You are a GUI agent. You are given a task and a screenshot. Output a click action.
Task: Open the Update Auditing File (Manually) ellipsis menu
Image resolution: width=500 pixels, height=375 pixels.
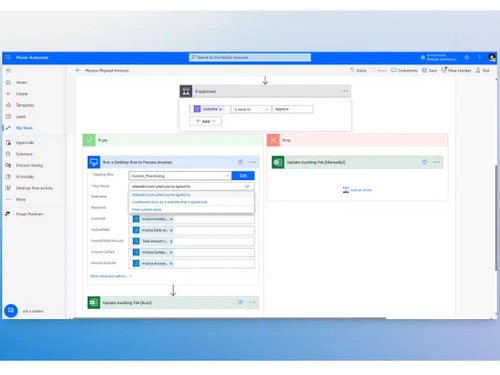(x=437, y=162)
